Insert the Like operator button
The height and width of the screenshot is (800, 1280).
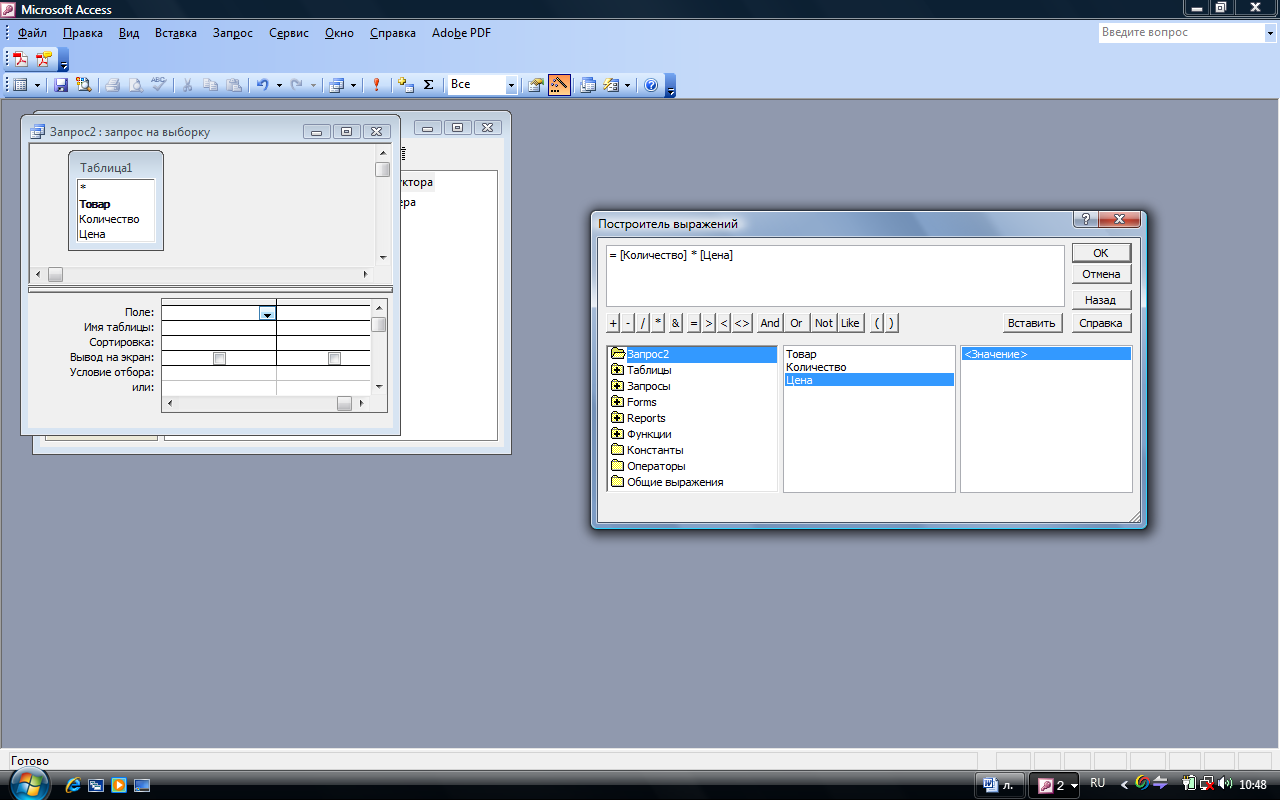[850, 323]
